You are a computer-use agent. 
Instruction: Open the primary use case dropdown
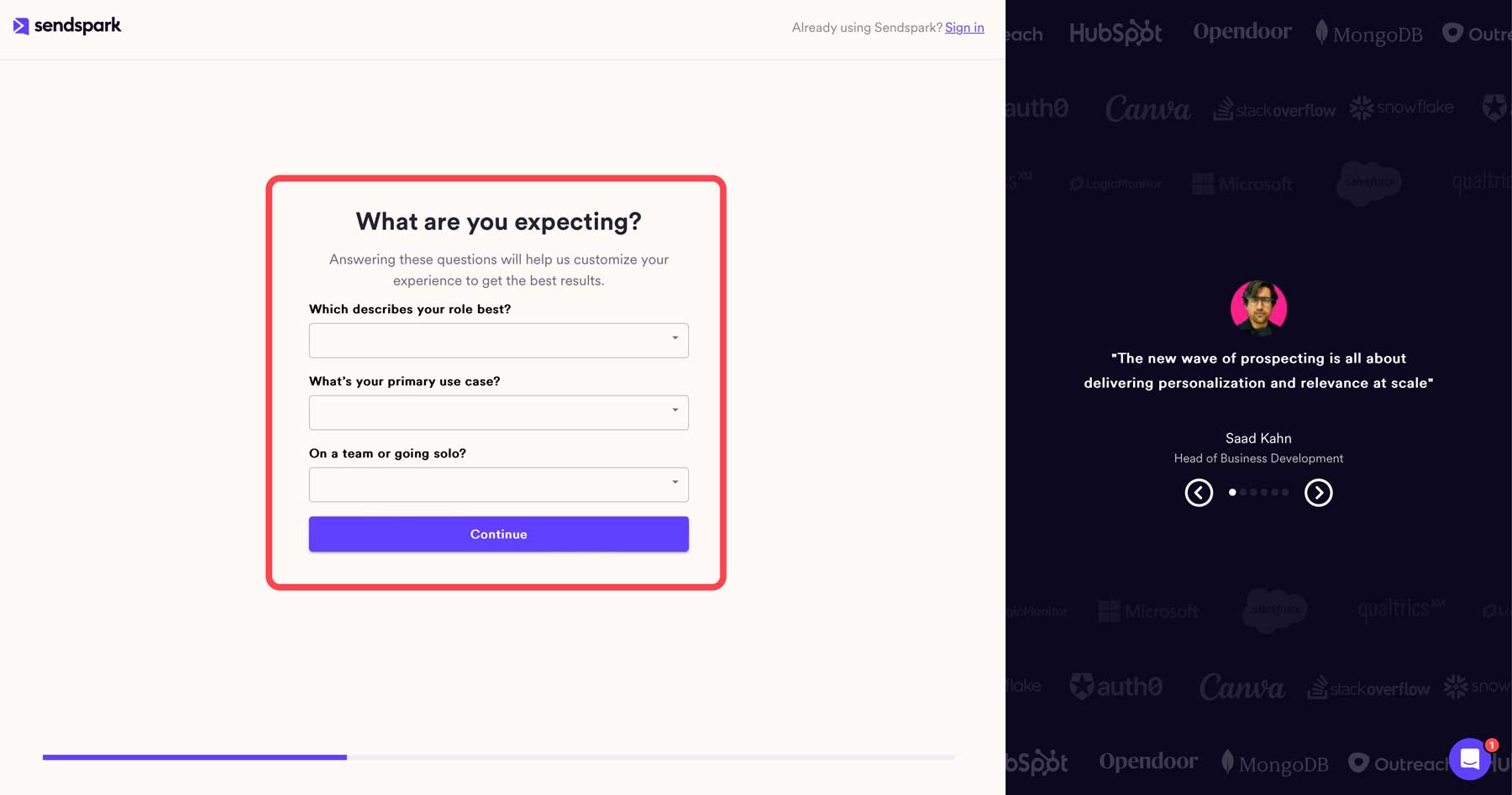coord(498,412)
